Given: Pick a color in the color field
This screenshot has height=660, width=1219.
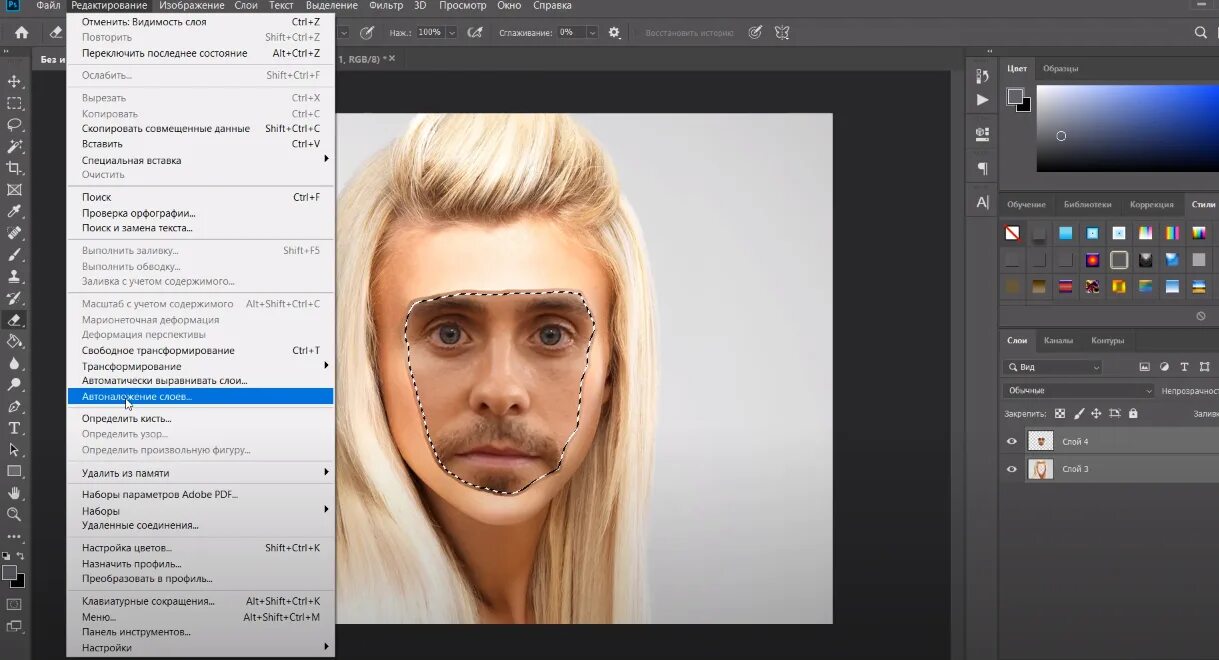Looking at the screenshot, I should pos(1128,128).
